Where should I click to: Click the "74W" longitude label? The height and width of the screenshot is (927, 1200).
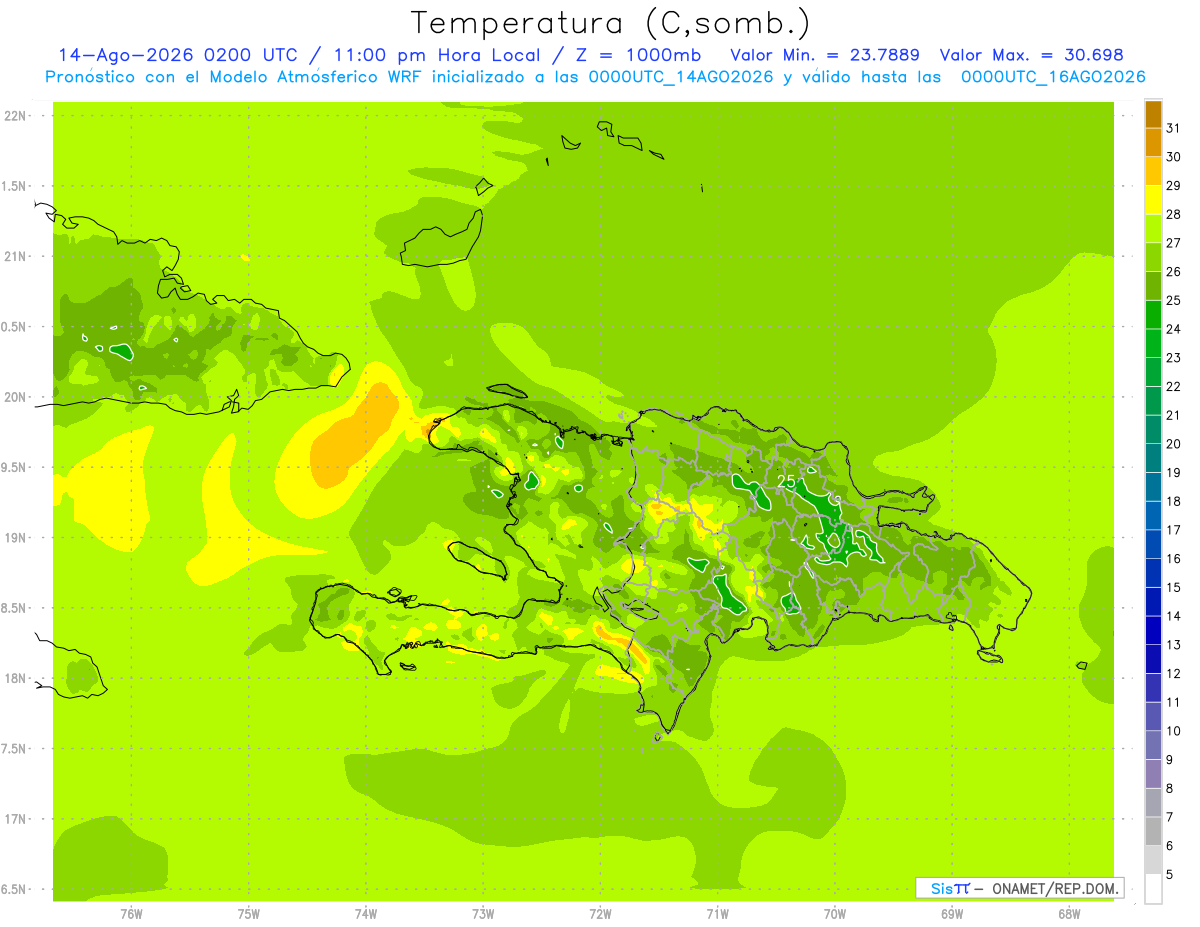tap(366, 914)
